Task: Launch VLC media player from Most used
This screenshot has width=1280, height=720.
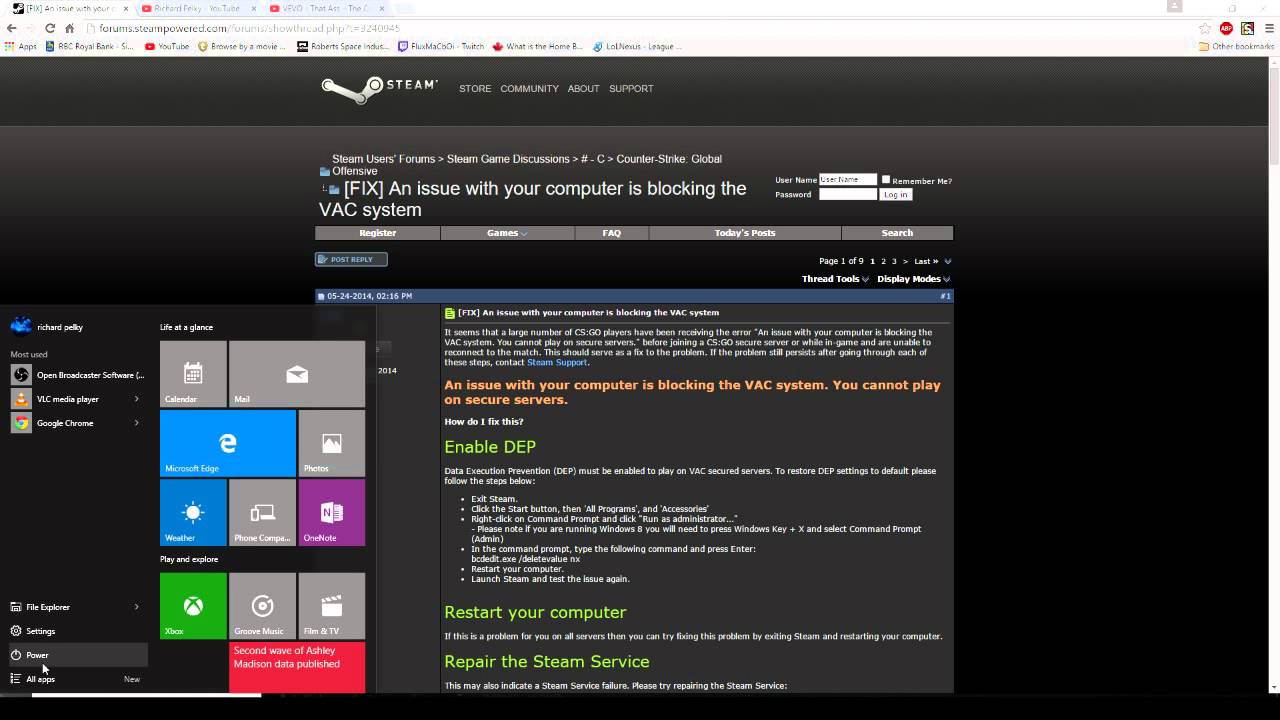Action: click(68, 399)
